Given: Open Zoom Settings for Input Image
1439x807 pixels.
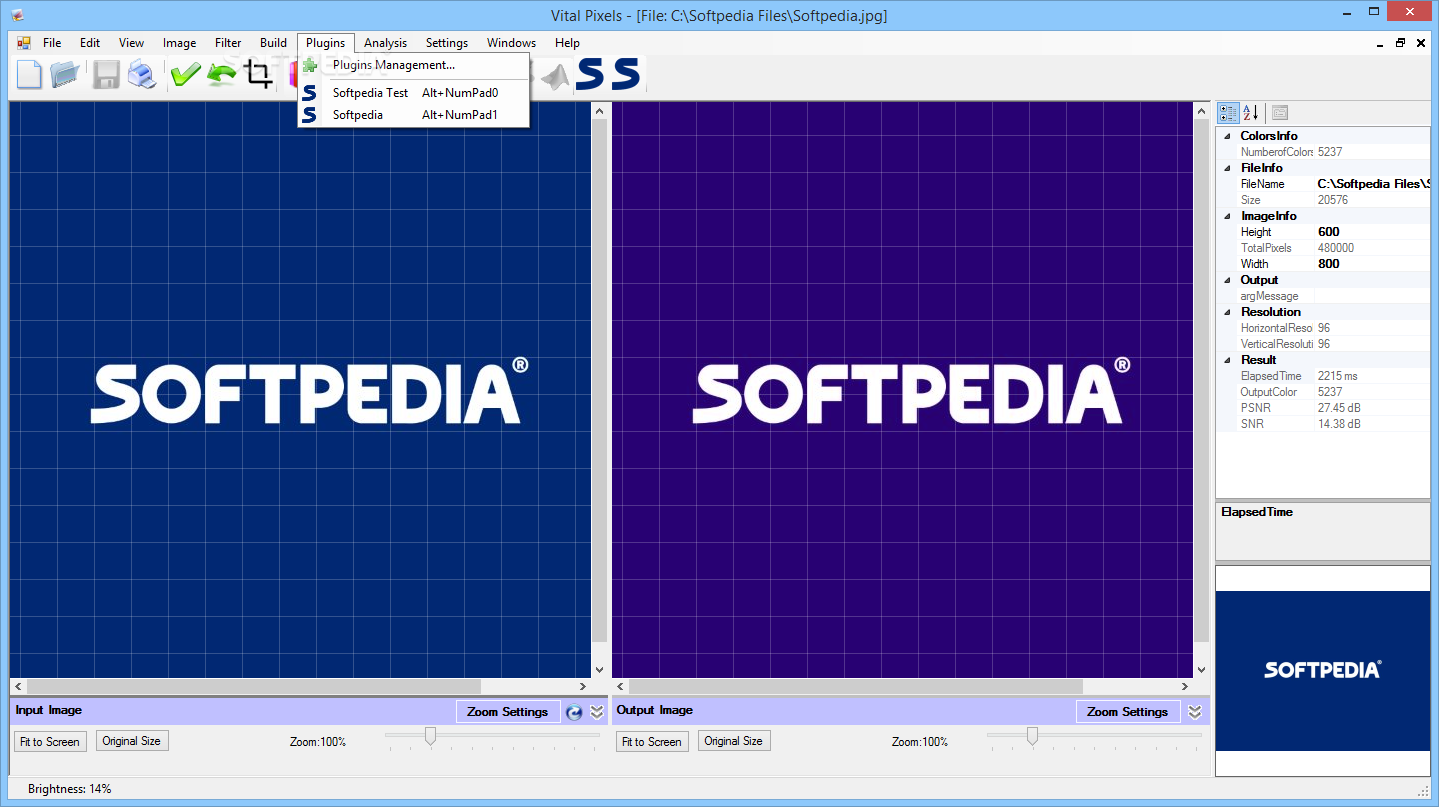Looking at the screenshot, I should 508,712.
